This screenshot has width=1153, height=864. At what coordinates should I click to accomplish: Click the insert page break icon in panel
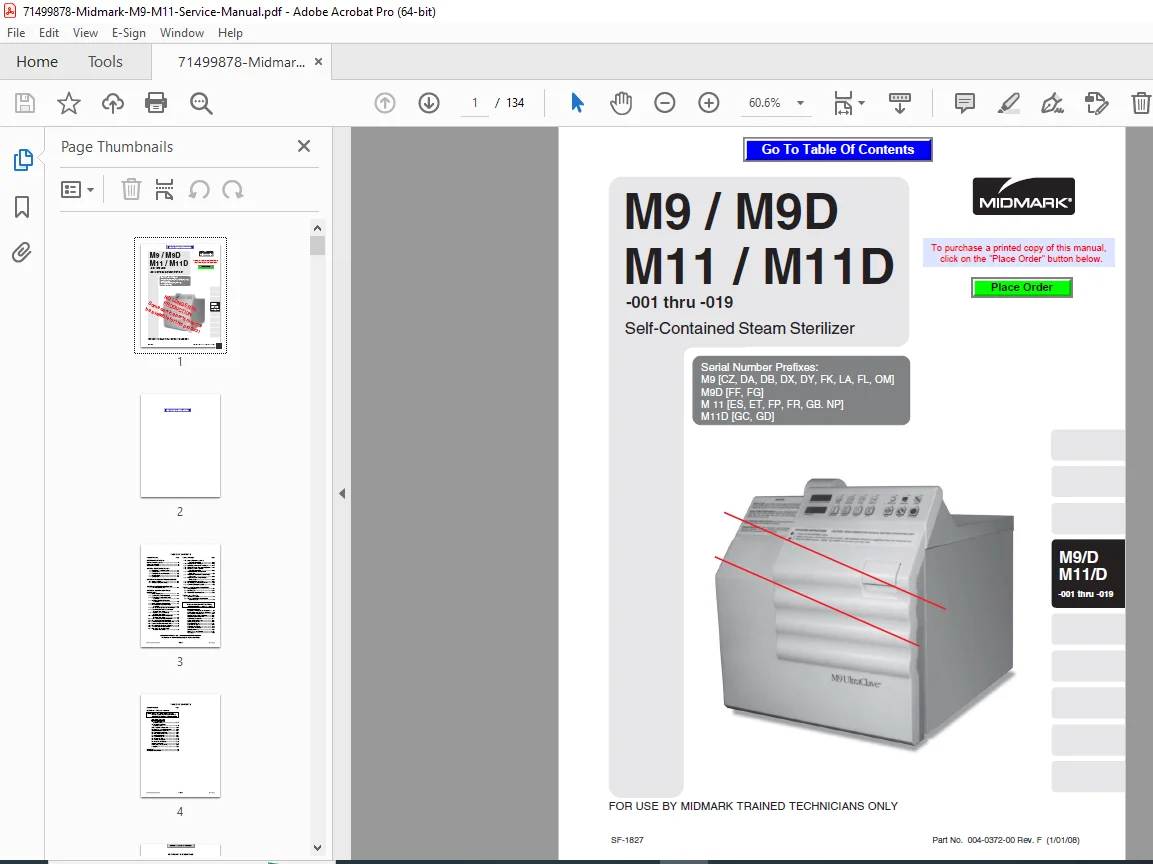pyautogui.click(x=165, y=190)
